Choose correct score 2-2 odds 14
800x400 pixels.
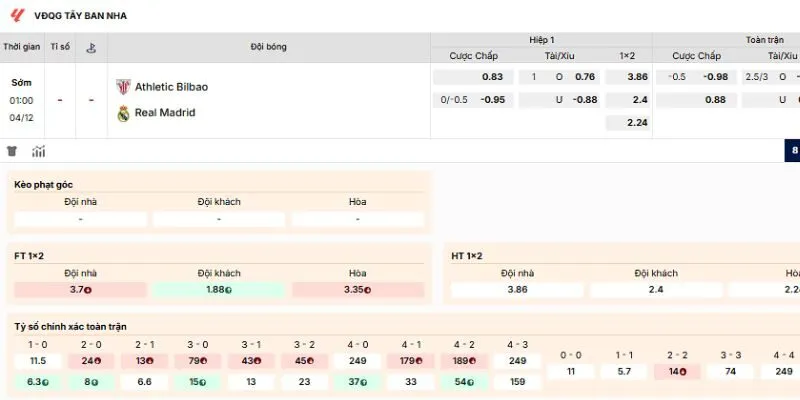(x=678, y=371)
